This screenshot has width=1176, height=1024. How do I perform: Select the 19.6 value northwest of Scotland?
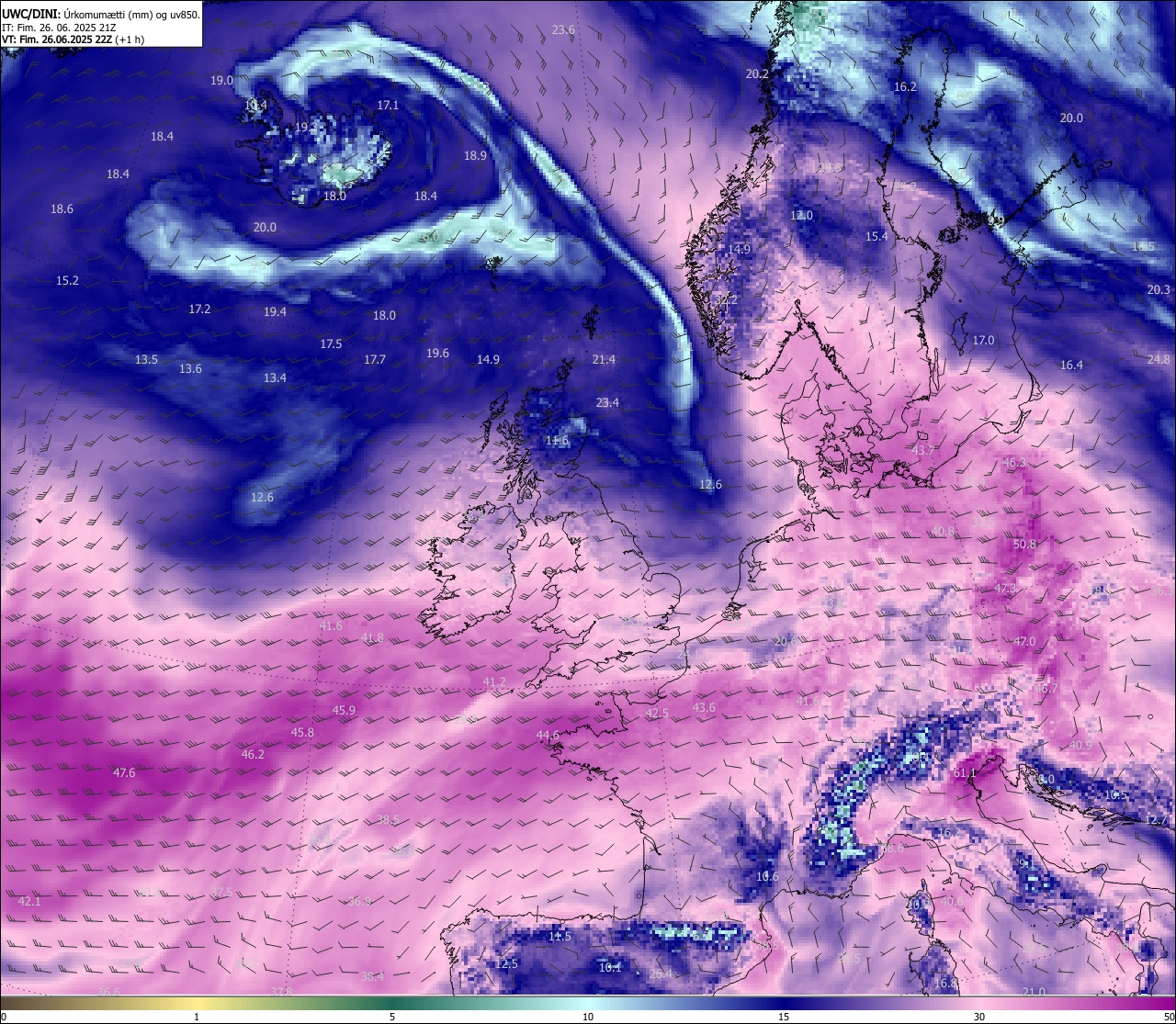[437, 354]
